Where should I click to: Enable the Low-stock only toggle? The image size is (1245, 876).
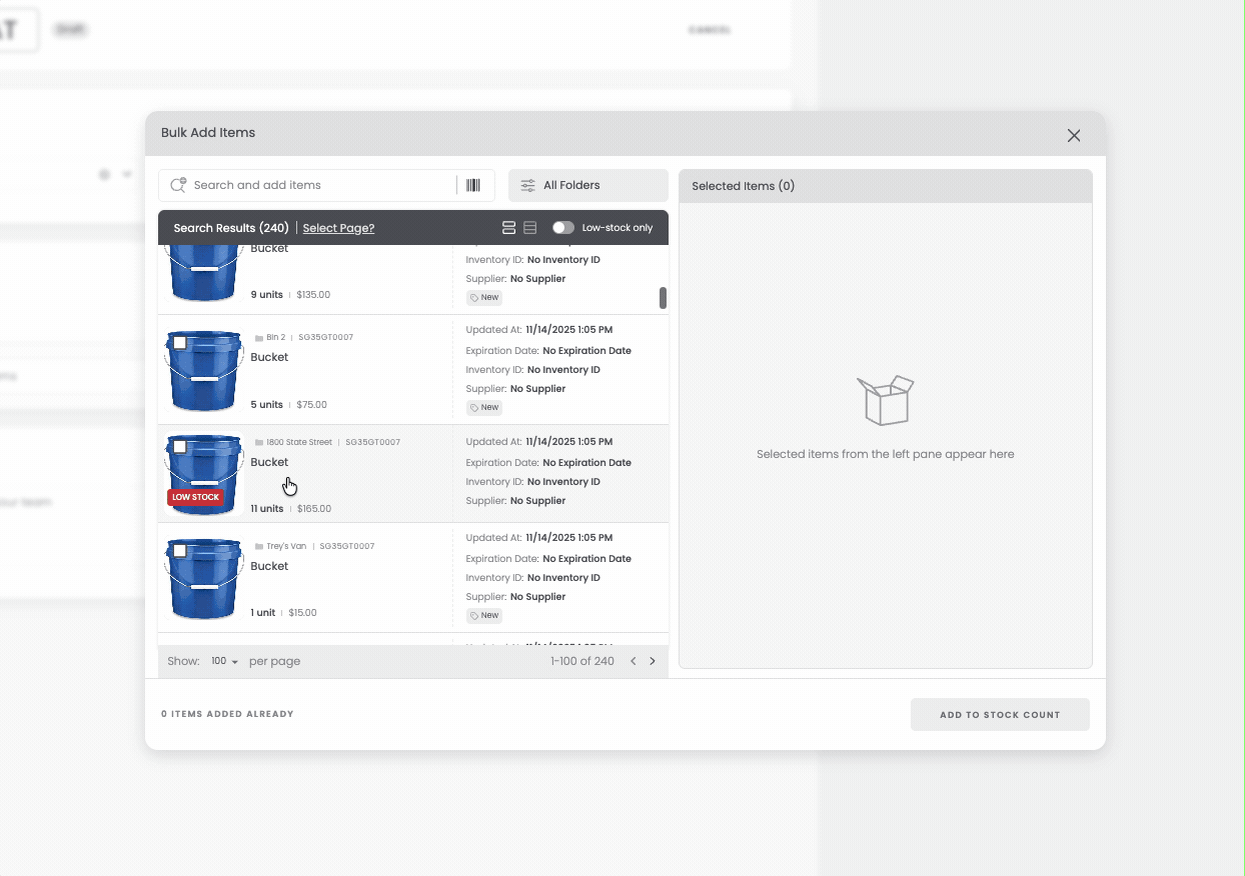[563, 228]
